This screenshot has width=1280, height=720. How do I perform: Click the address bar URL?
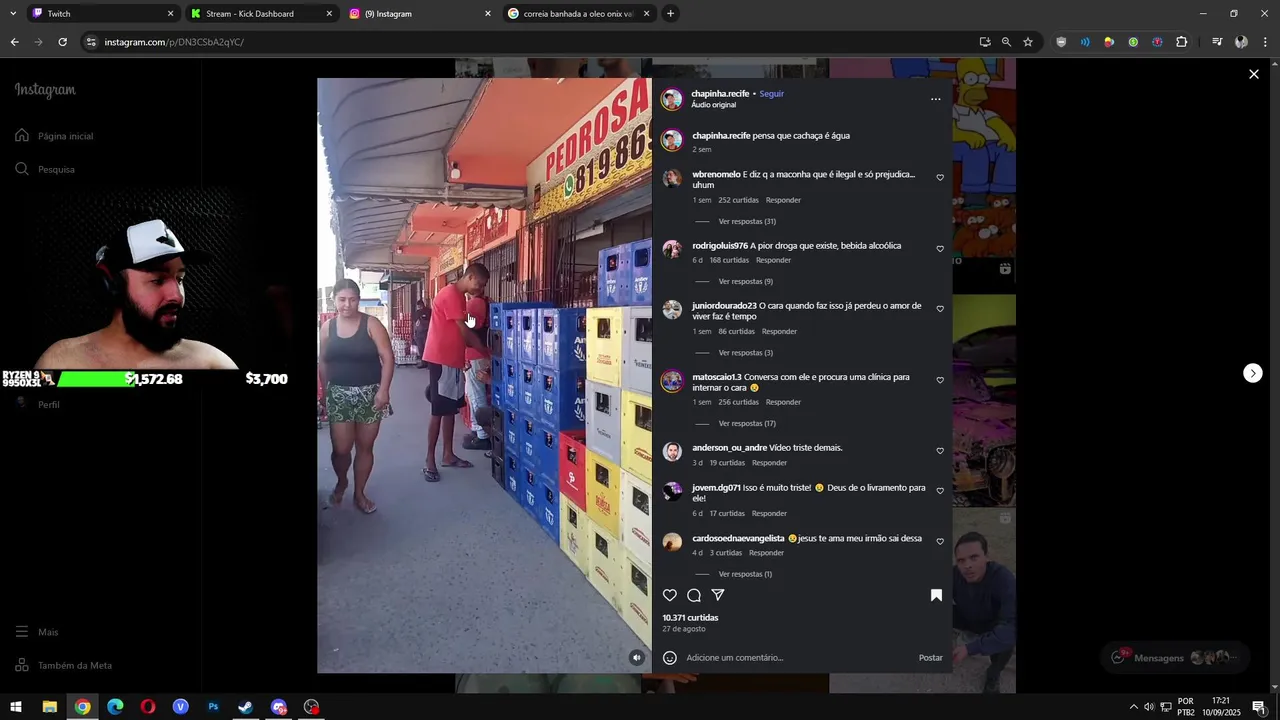coord(174,42)
